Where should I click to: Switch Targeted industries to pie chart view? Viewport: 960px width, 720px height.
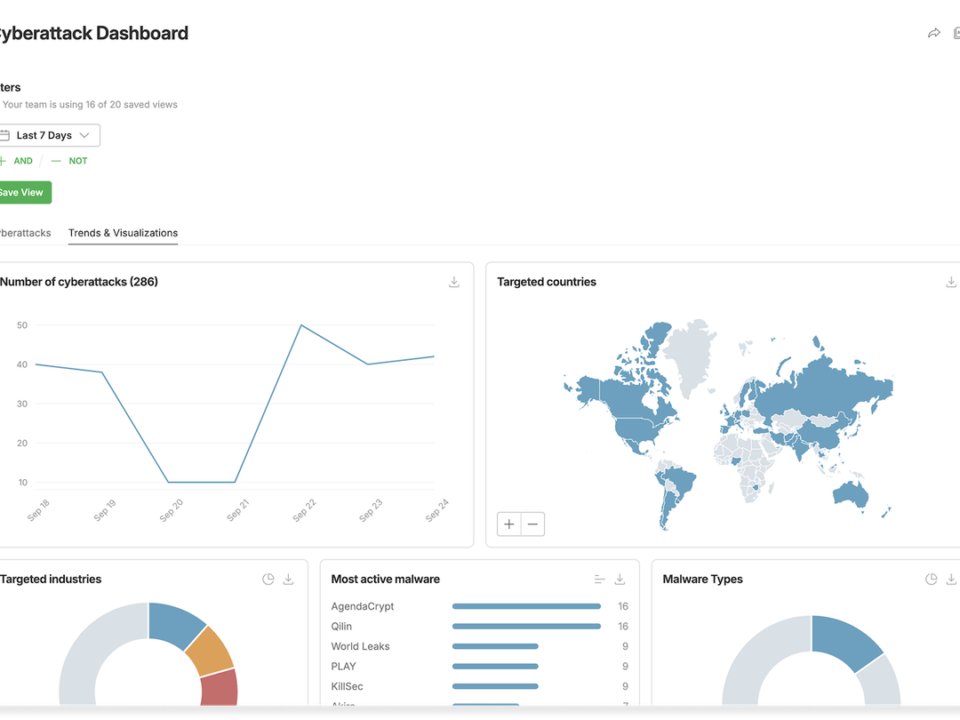pyautogui.click(x=268, y=579)
